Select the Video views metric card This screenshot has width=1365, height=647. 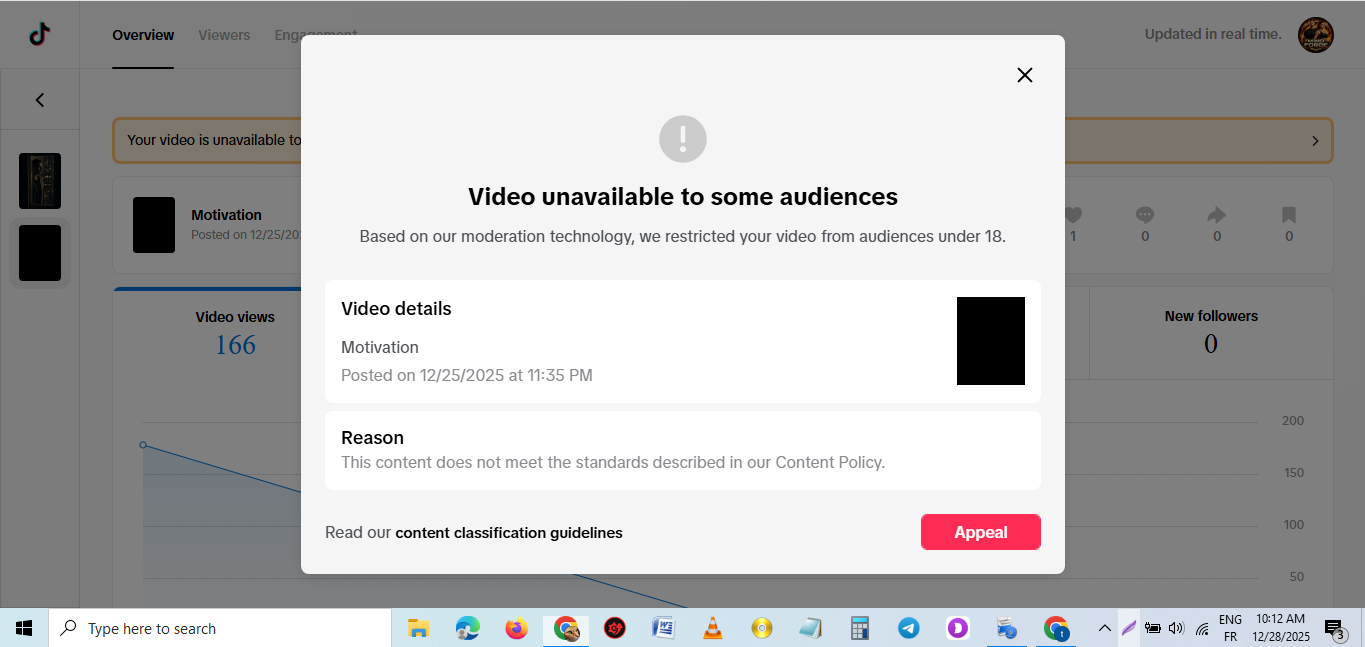pyautogui.click(x=235, y=335)
